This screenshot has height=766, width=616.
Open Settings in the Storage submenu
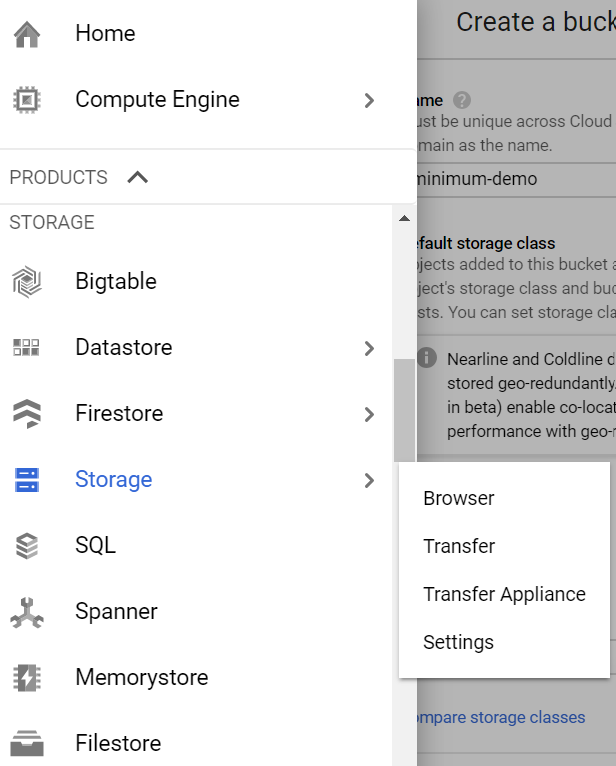pos(458,642)
